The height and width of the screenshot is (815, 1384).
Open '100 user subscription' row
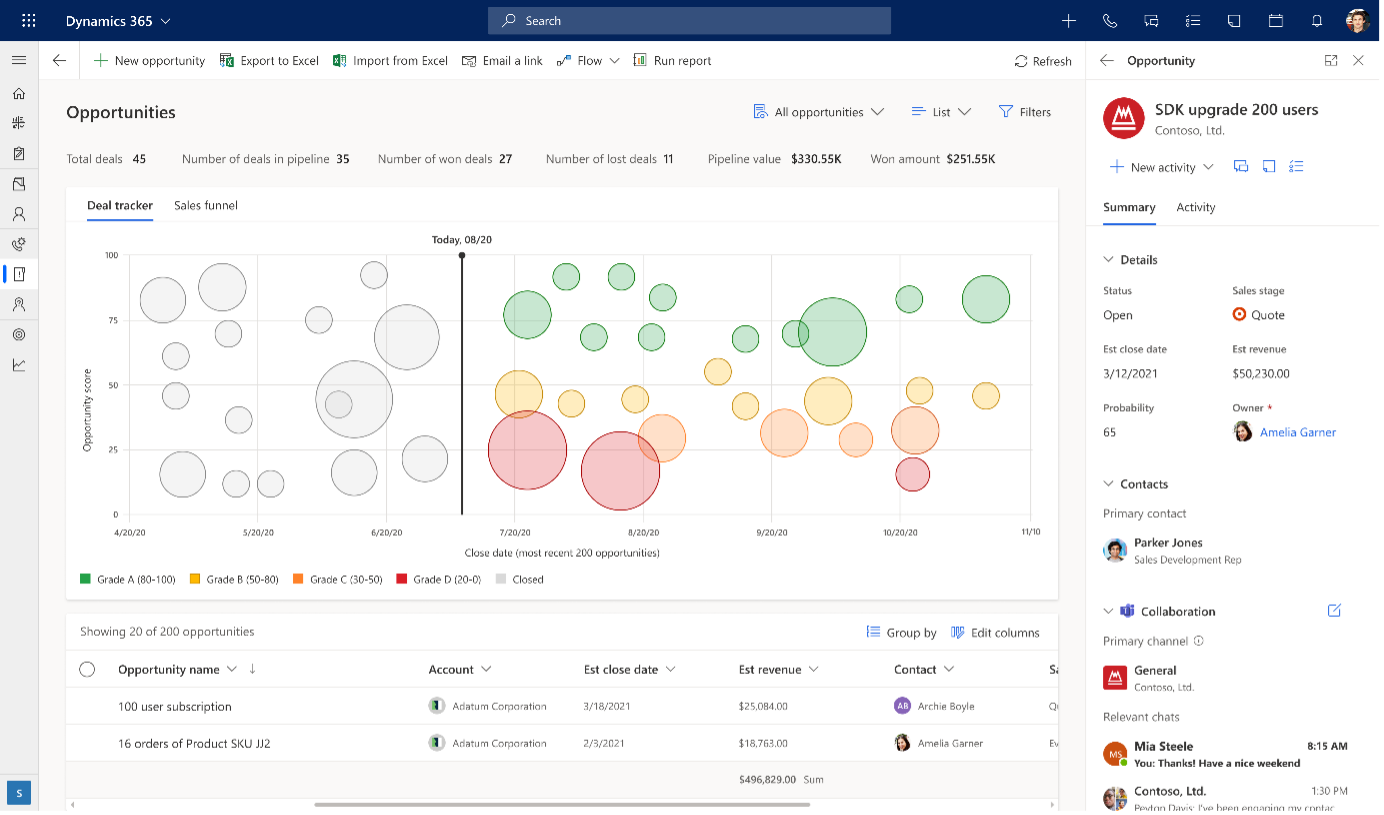tap(562, 706)
